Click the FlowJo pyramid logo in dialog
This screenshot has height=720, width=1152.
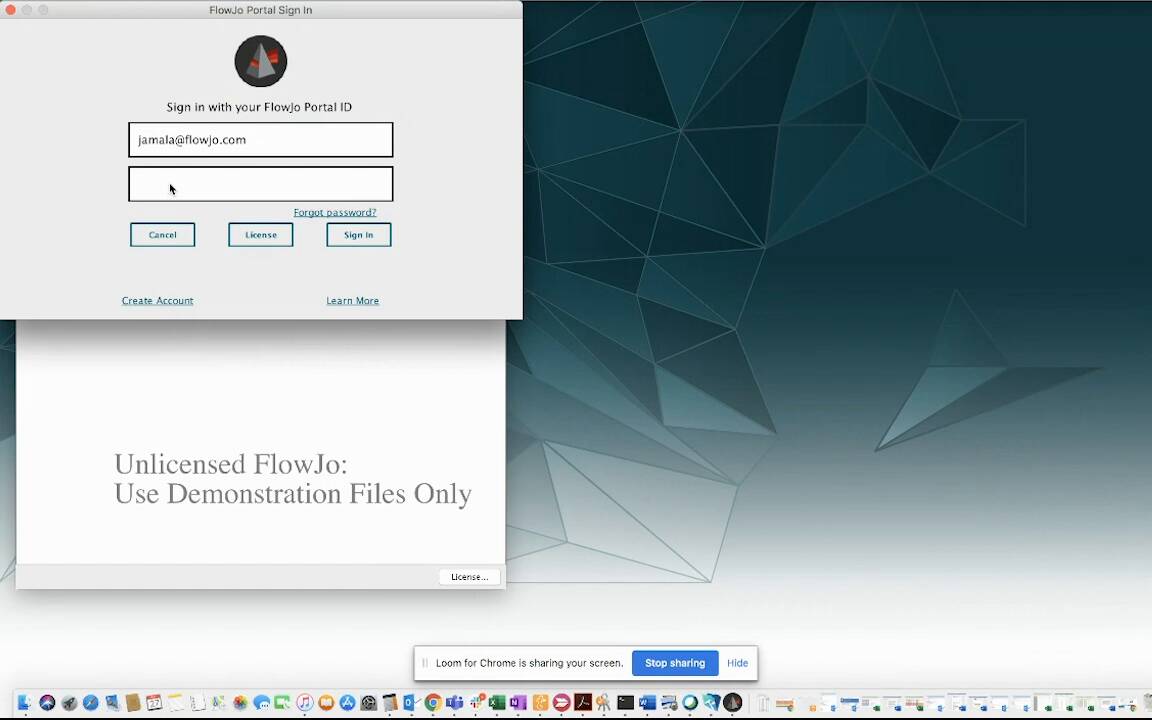point(261,61)
